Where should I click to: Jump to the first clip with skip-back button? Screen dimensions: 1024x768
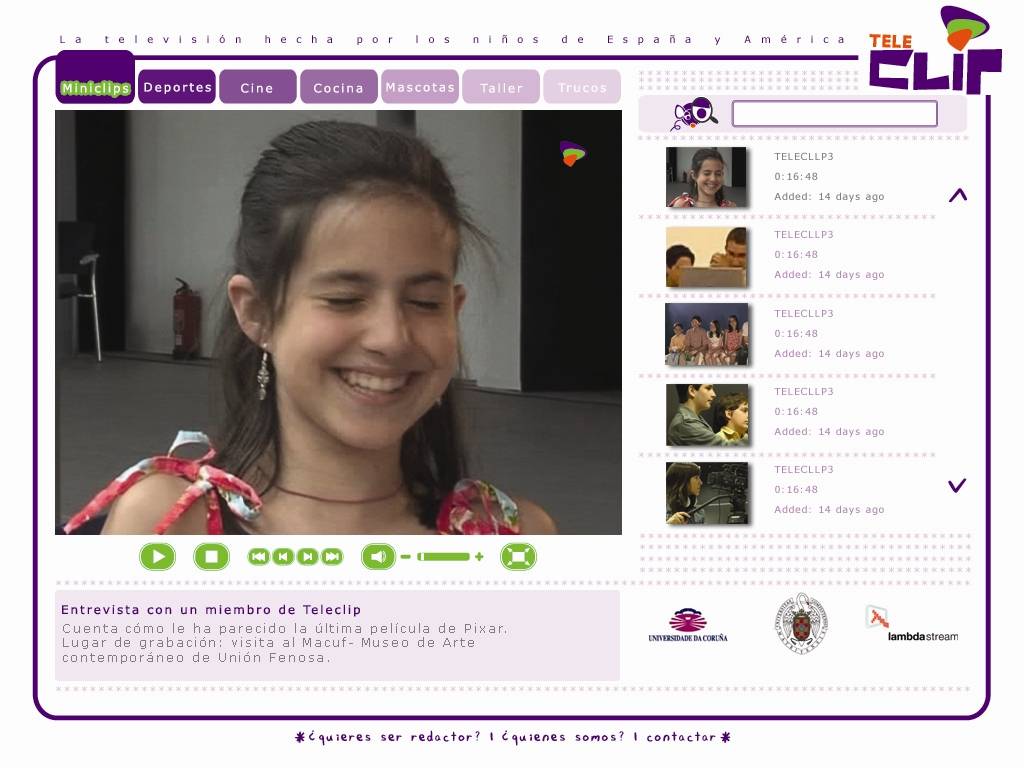(x=259, y=557)
